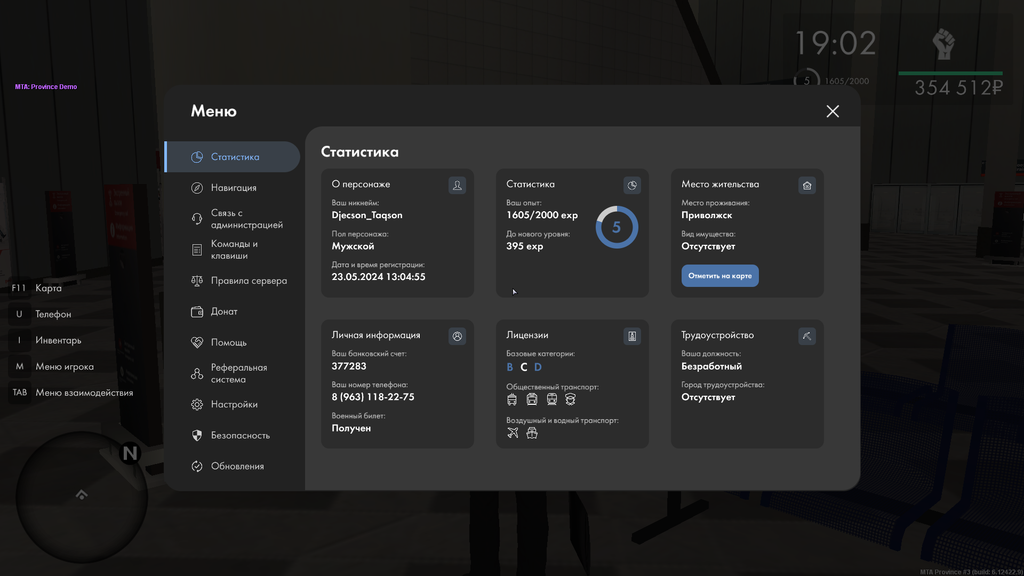Click license category B
The height and width of the screenshot is (576, 1024).
point(509,367)
